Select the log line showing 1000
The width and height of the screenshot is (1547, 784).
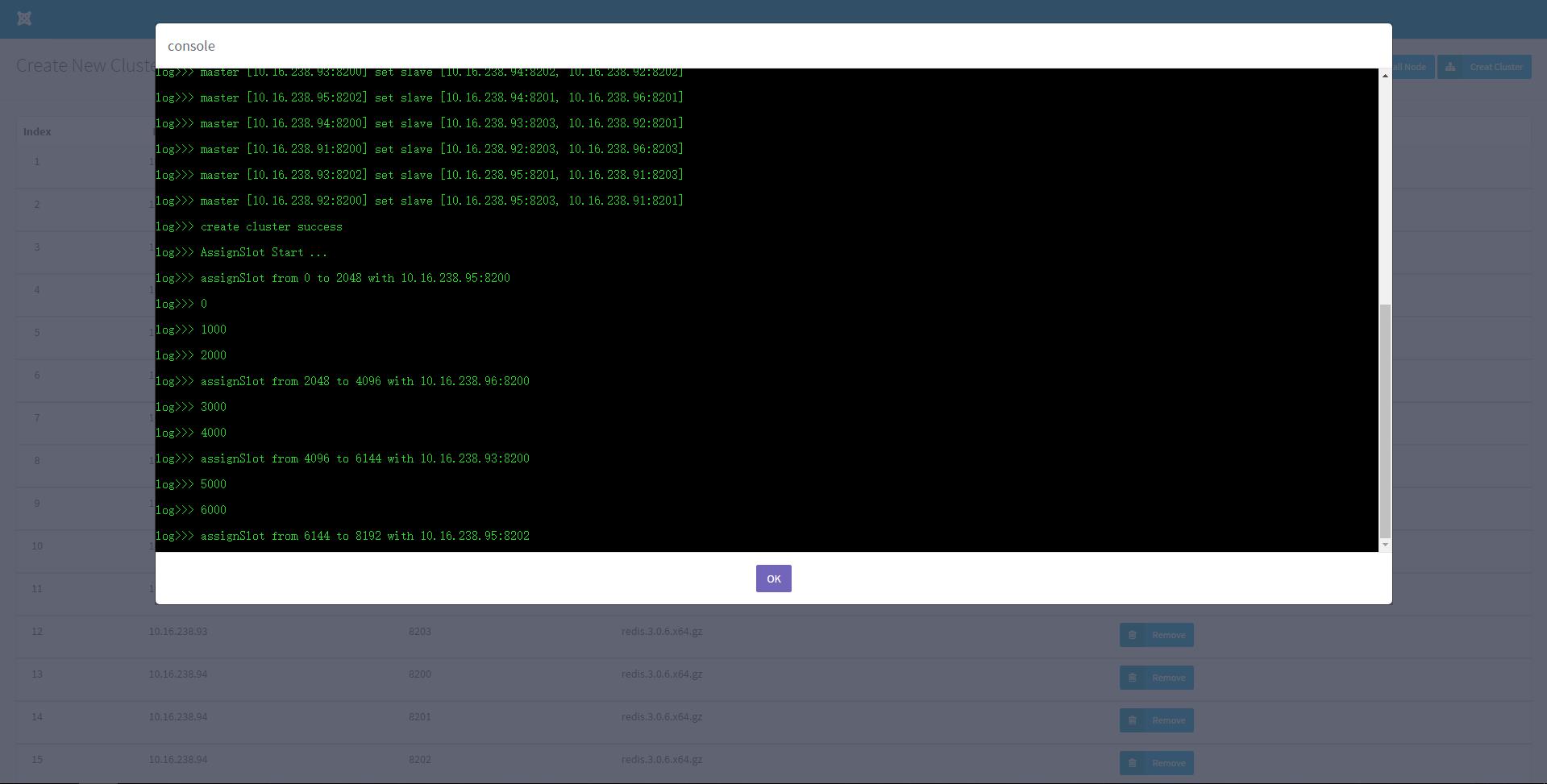(191, 330)
